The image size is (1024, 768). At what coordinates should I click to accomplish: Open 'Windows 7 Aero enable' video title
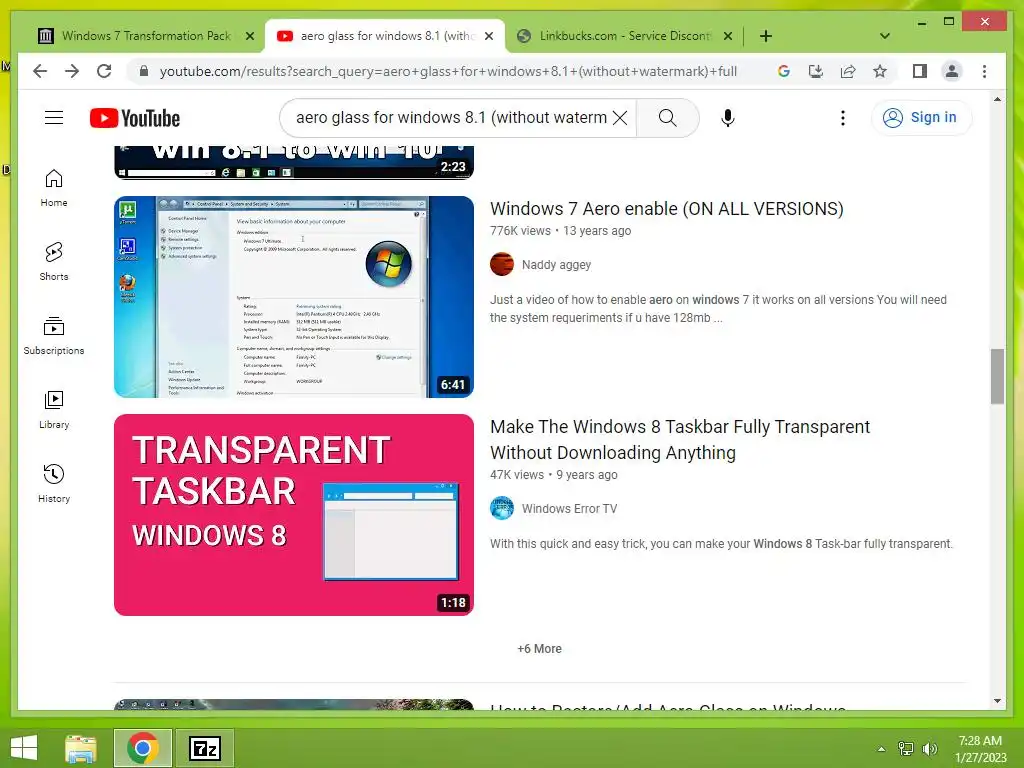coord(667,208)
